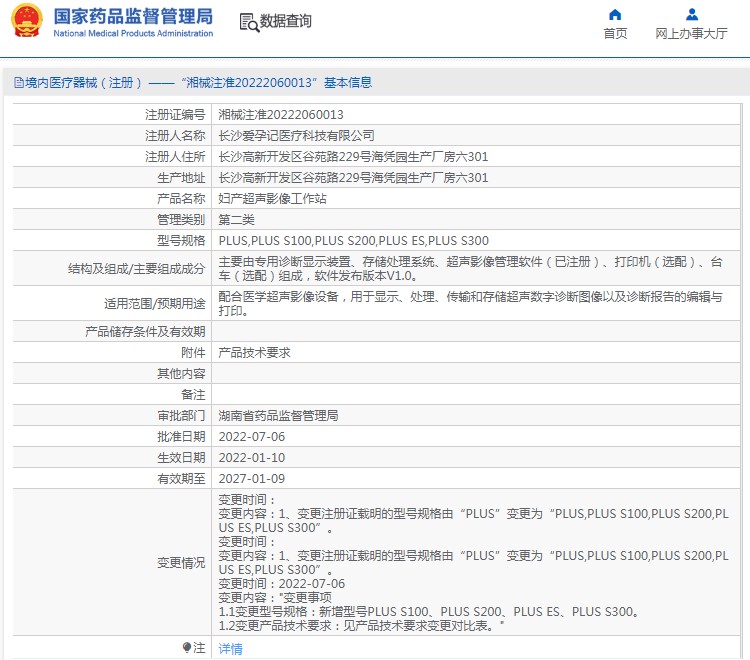The height and width of the screenshot is (660, 750).
Task: Click the 1.2变更产品技术要求 line
Action: coord(361,626)
